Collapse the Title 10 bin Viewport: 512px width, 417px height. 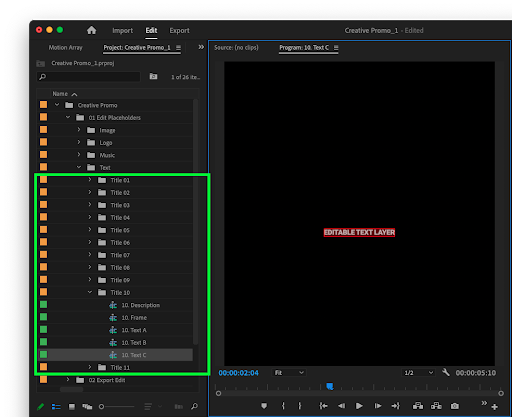pos(90,292)
